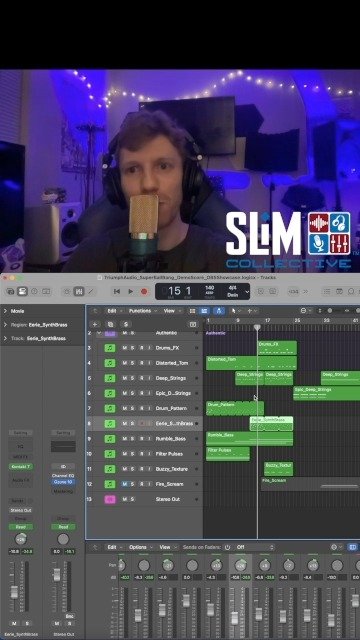Open the Mixer Options menu
Image resolution: width=360 pixels, height=640 pixels.
pos(140,547)
